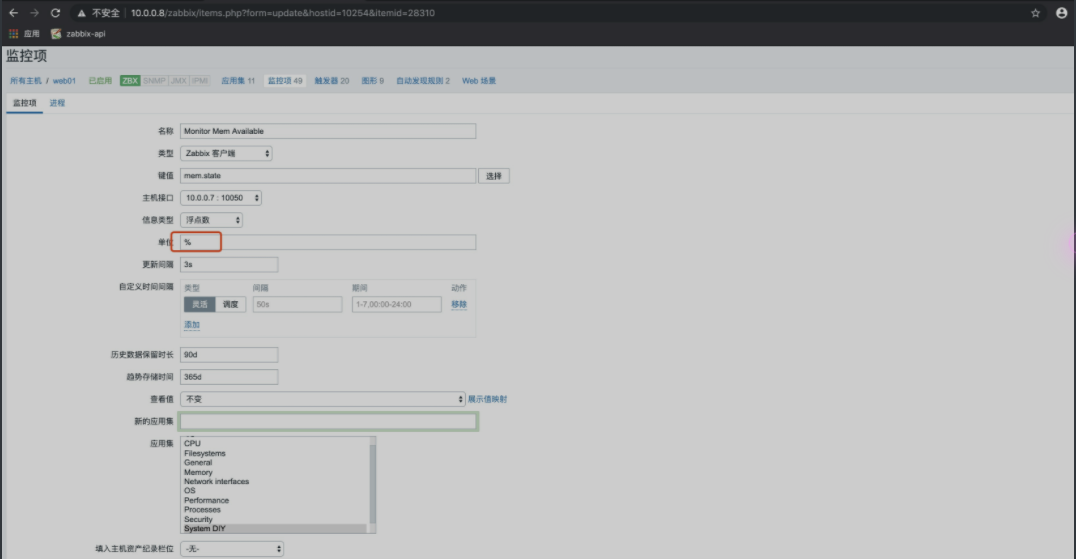Click the browser forward arrow
The width and height of the screenshot is (1076, 559).
[34, 13]
